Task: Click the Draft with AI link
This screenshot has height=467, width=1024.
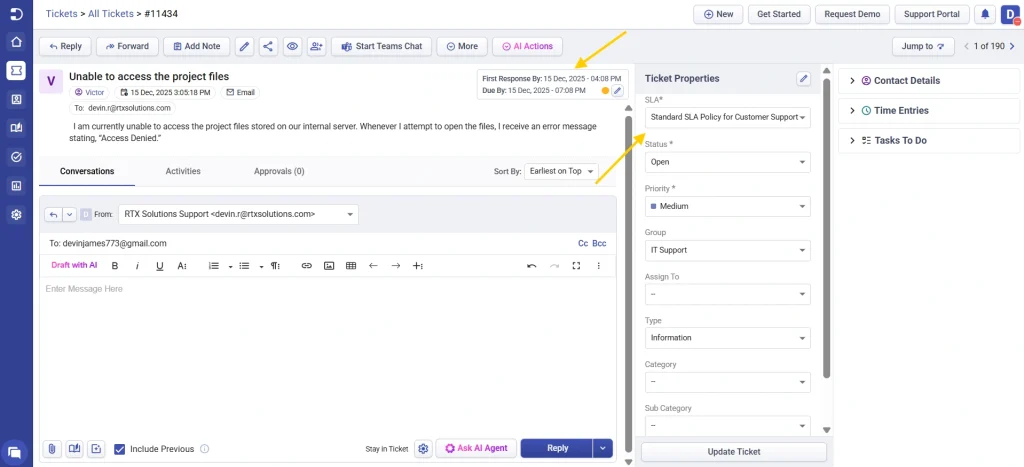Action: 74,265
